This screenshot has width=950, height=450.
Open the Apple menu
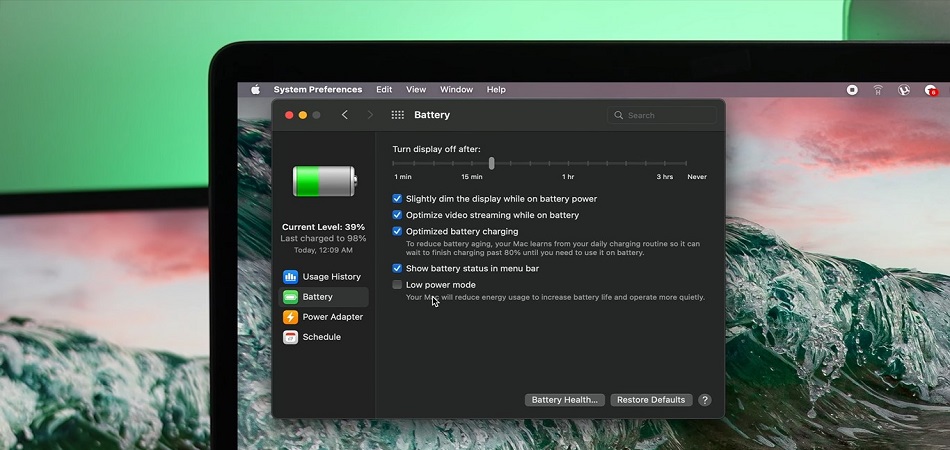tap(256, 90)
